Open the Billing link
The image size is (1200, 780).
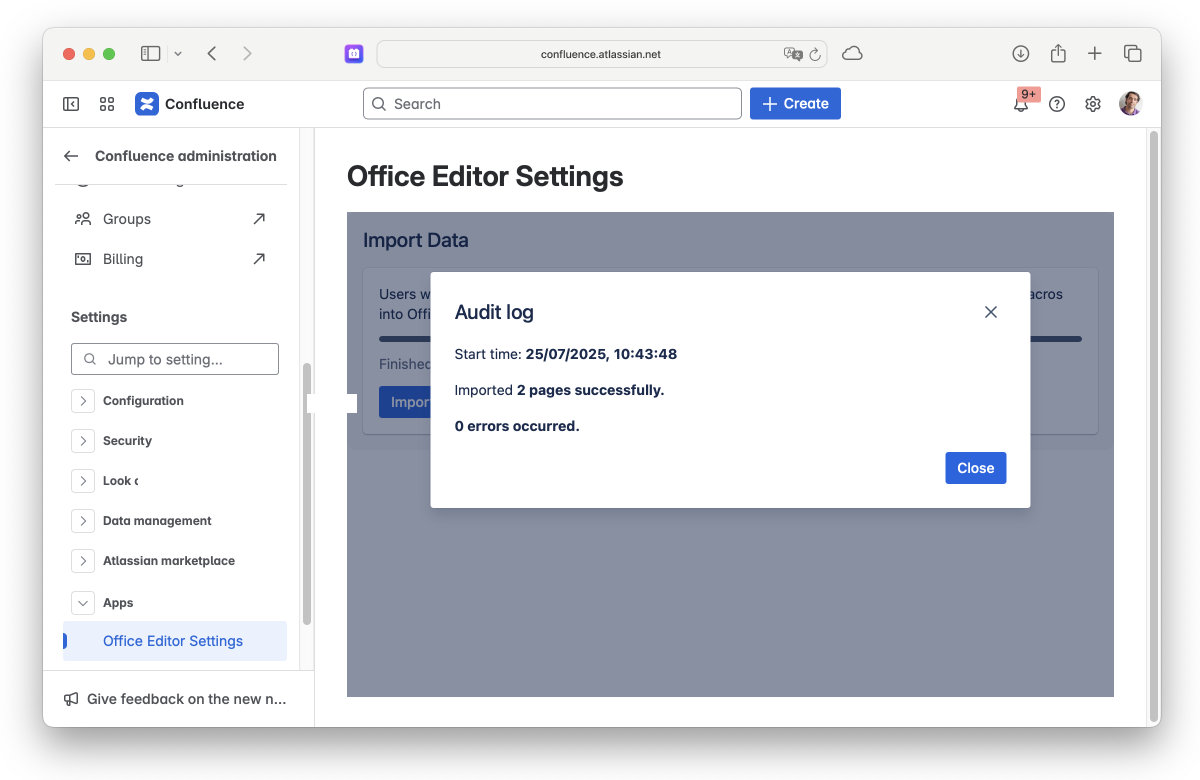(171, 259)
